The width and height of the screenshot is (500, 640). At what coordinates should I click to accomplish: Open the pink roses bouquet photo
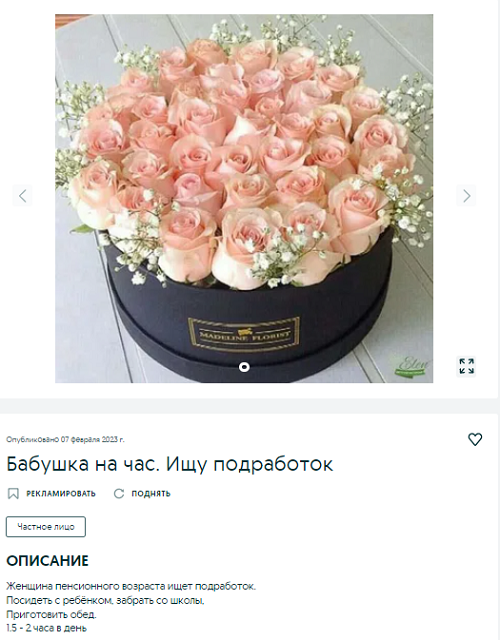[x=244, y=198]
